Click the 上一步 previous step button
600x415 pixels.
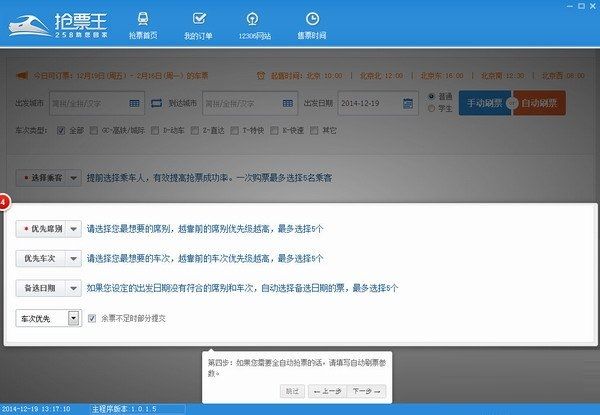pos(328,391)
